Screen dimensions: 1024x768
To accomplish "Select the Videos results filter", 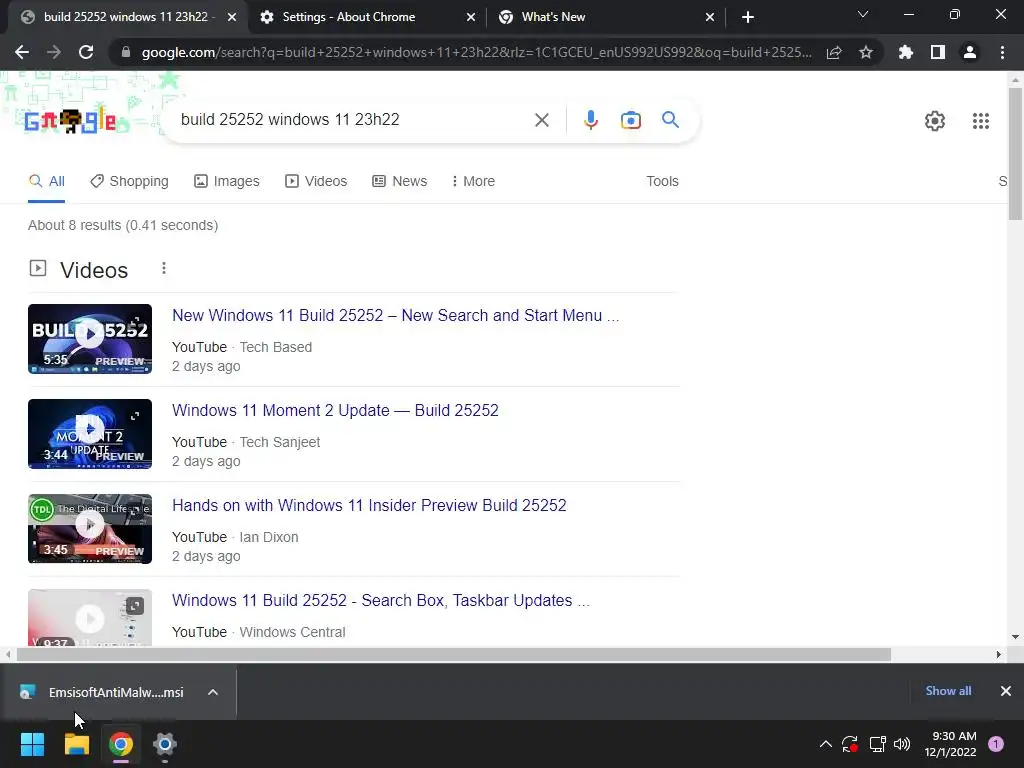I will (x=316, y=181).
